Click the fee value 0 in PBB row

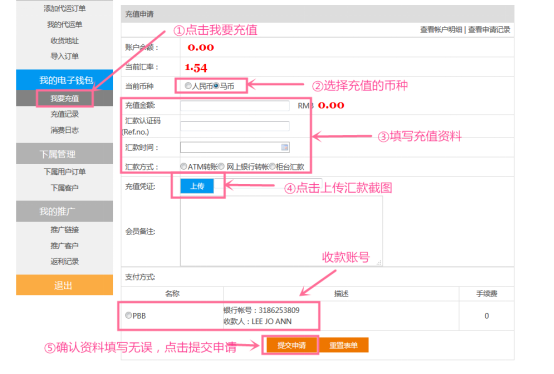pyautogui.click(x=487, y=316)
